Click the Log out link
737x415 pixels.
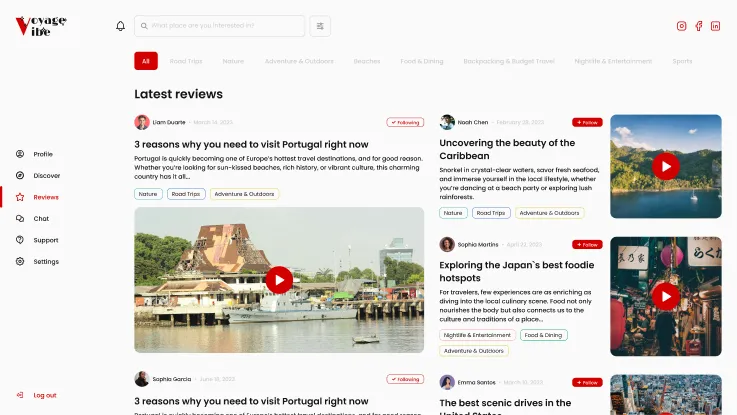pyautogui.click(x=45, y=395)
